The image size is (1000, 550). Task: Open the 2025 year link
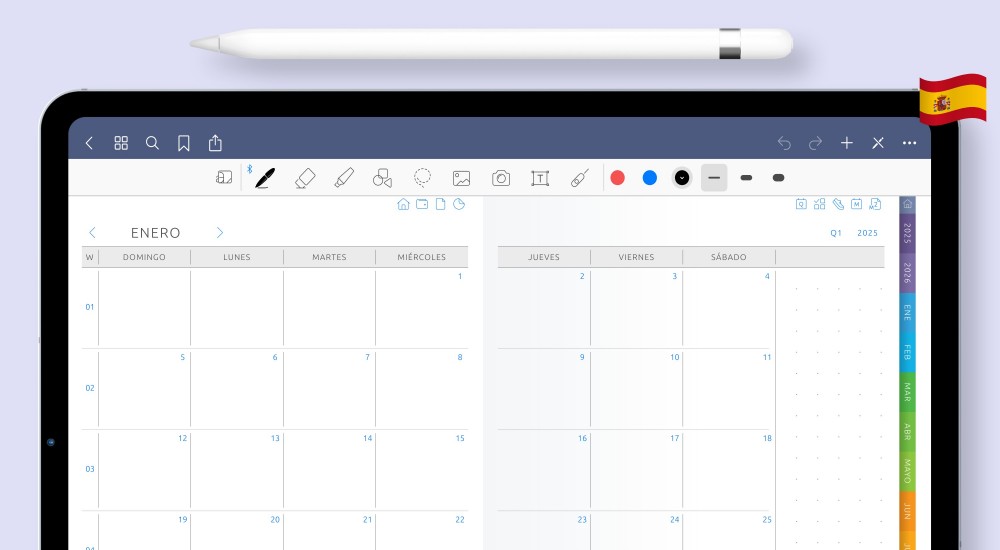click(x=867, y=234)
